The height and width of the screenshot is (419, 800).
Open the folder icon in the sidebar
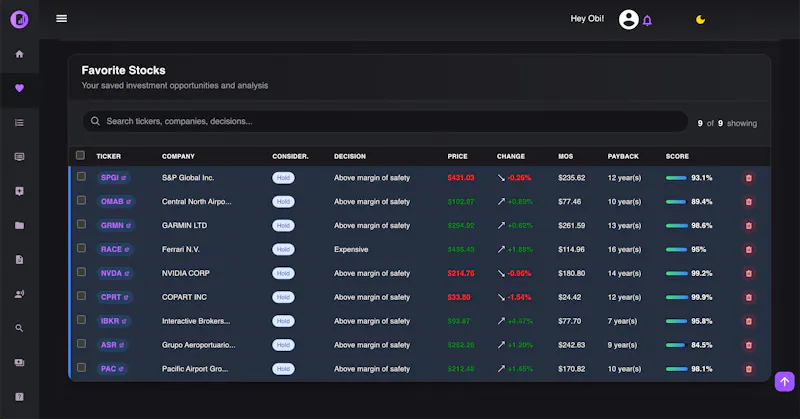point(19,225)
